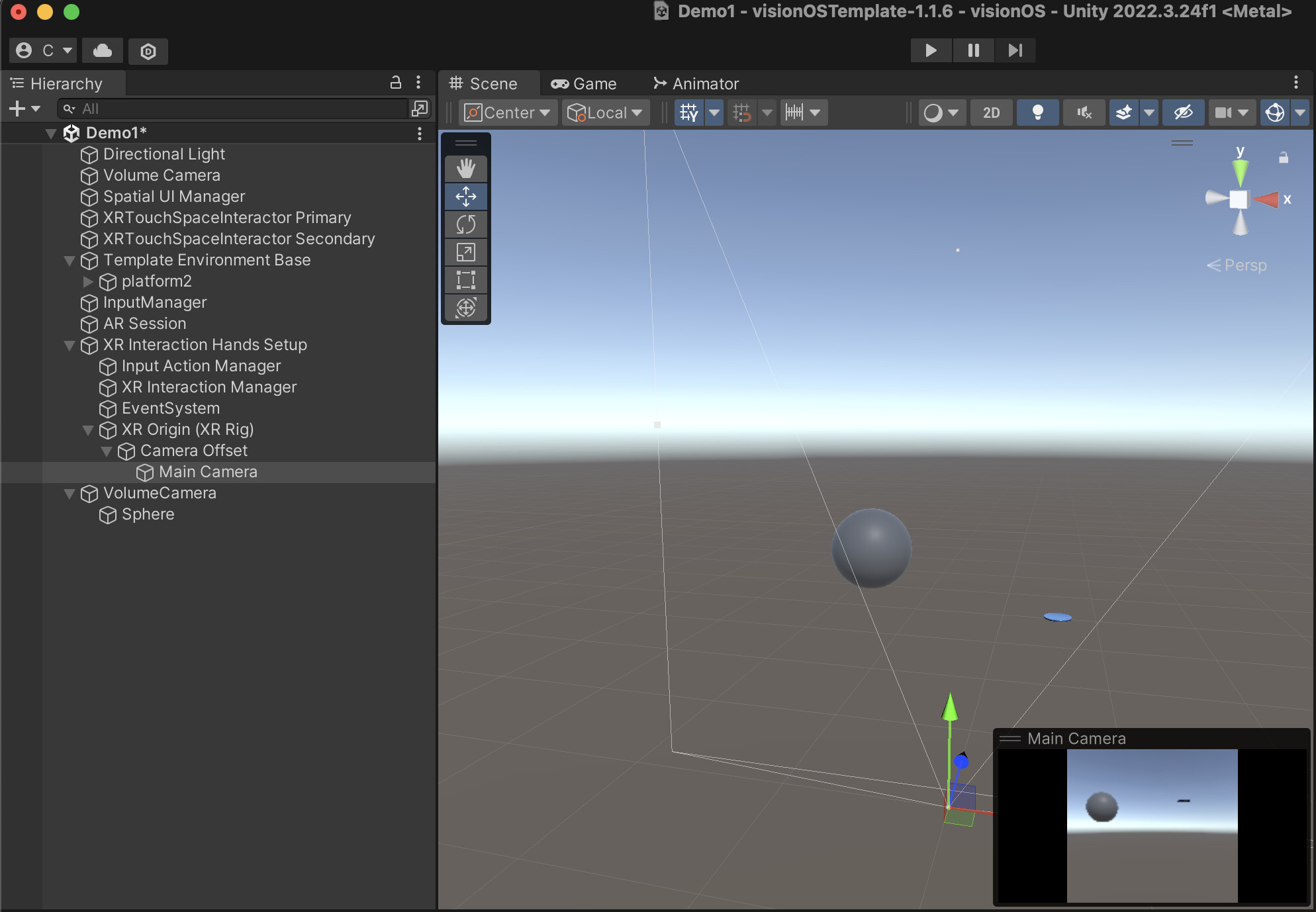Screen dimensions: 1316x912
Task: Open the Animator tab
Action: [696, 83]
